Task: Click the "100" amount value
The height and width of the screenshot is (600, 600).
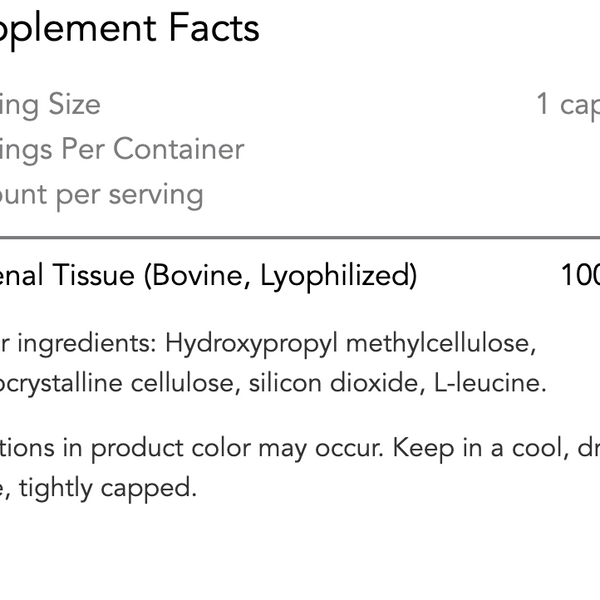Action: pos(580,275)
